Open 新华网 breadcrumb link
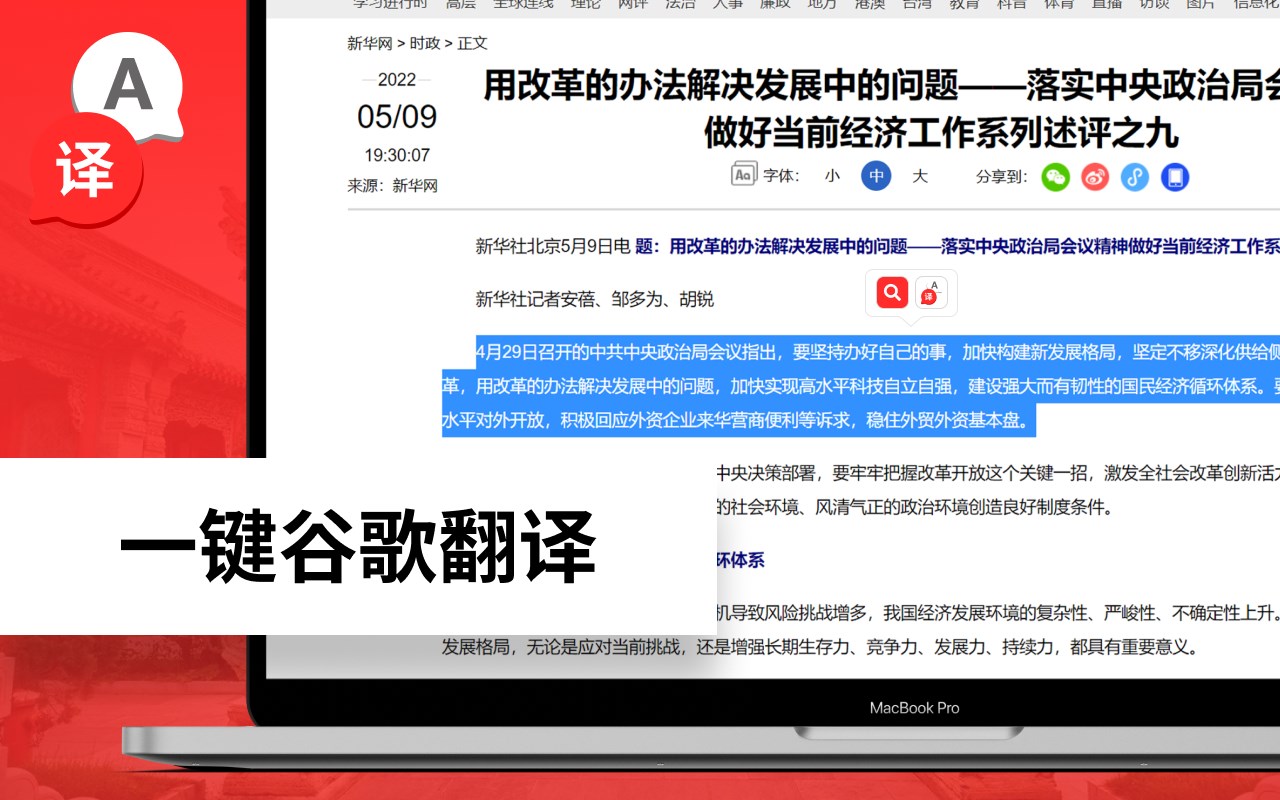 (370, 43)
